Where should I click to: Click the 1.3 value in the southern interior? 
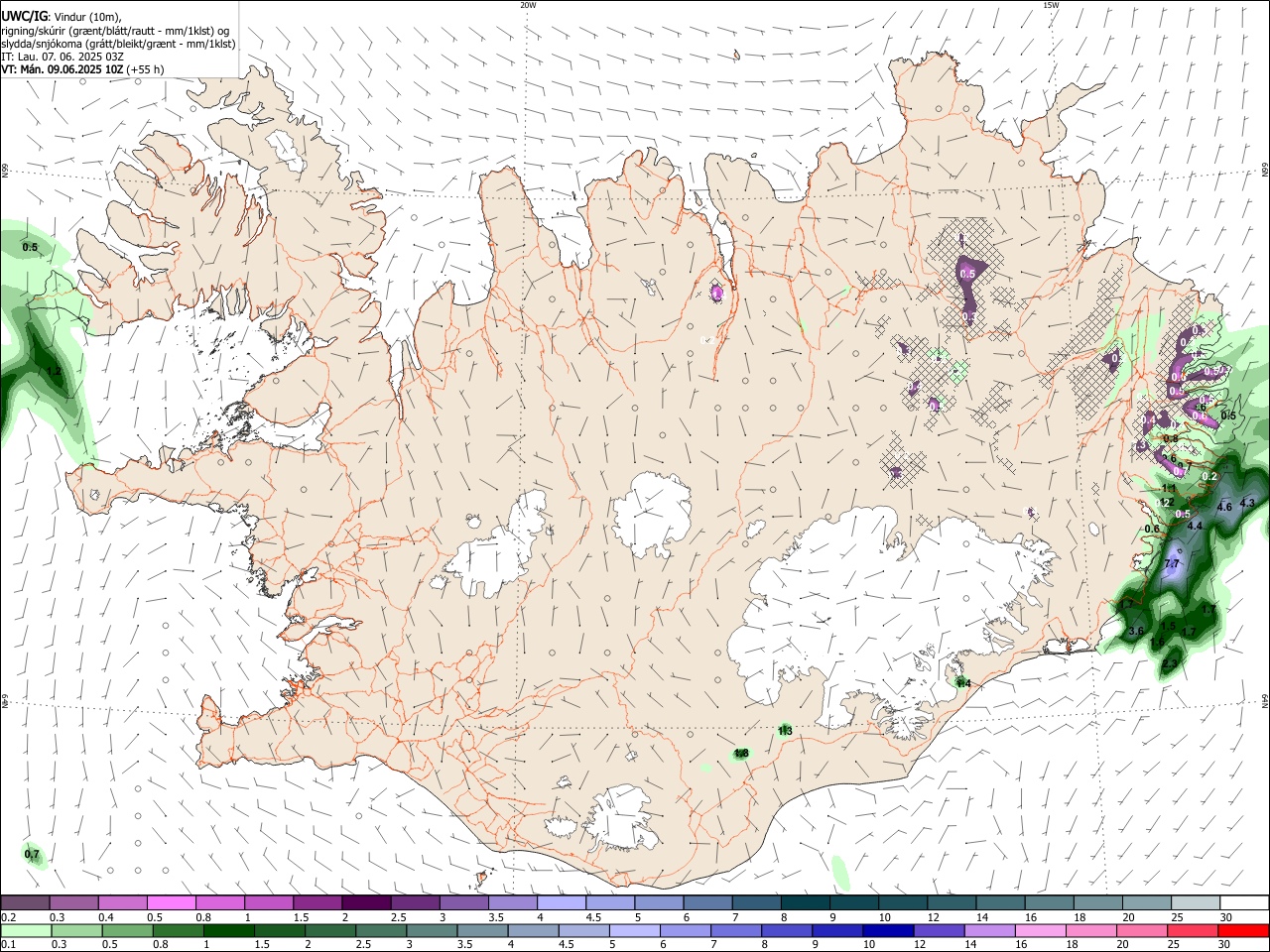tap(785, 731)
